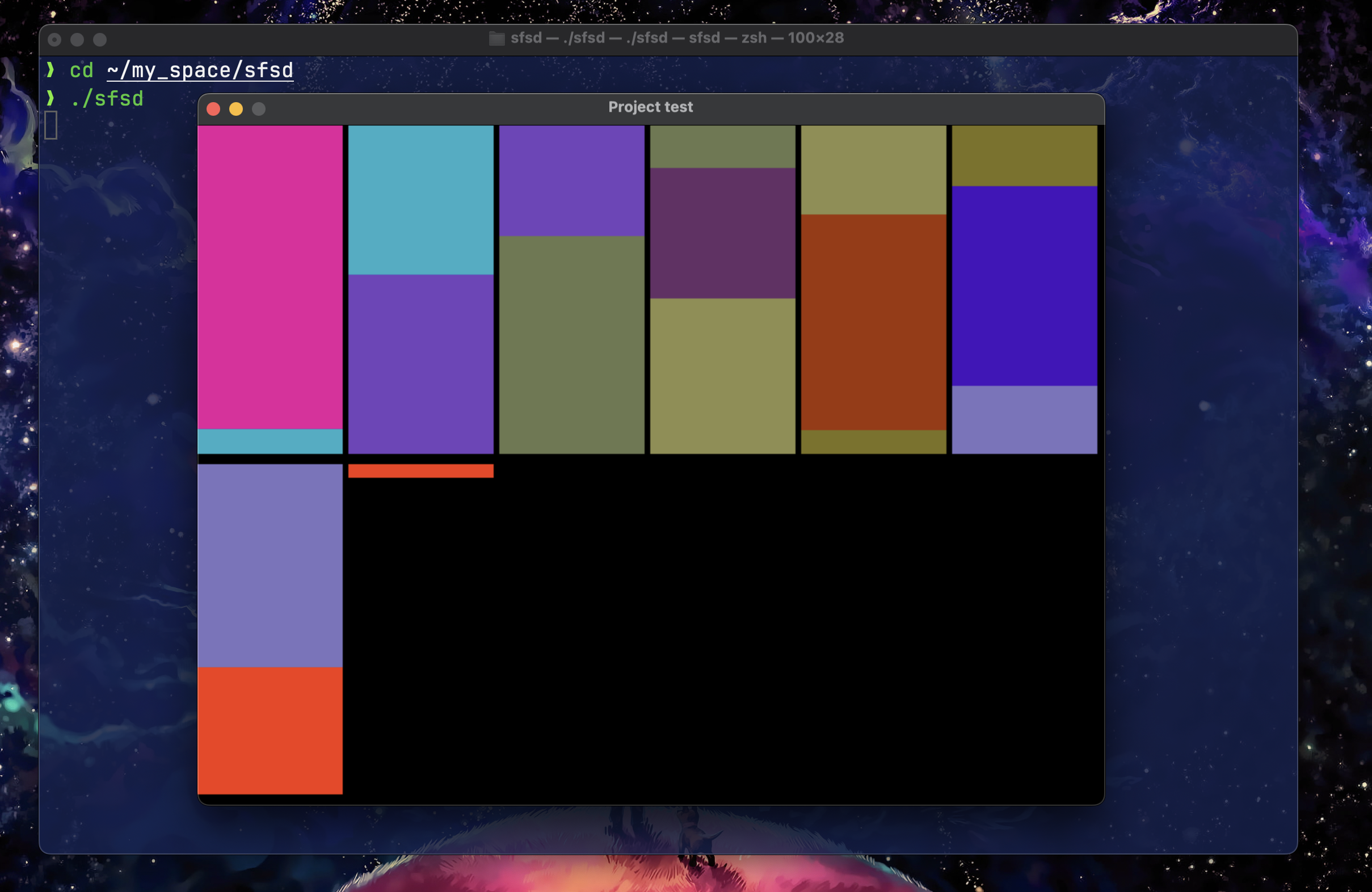The width and height of the screenshot is (1372, 892).
Task: Click the brown rust block in fifth column
Action: pos(873,322)
